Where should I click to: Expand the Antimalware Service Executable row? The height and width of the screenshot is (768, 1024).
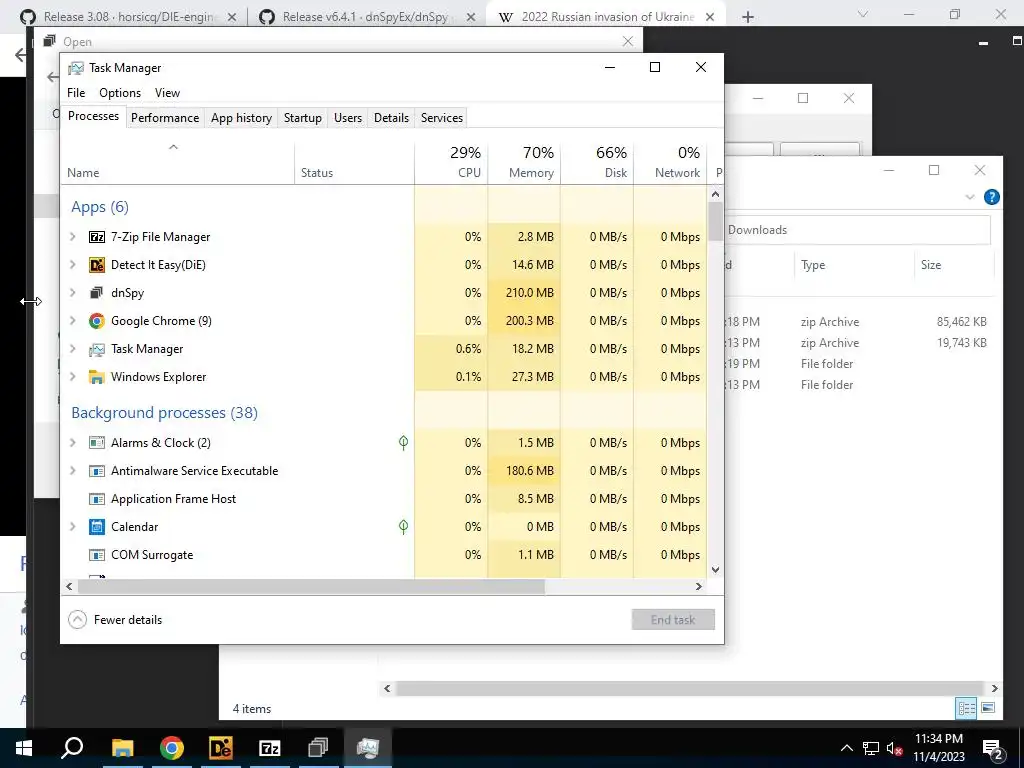(x=73, y=471)
